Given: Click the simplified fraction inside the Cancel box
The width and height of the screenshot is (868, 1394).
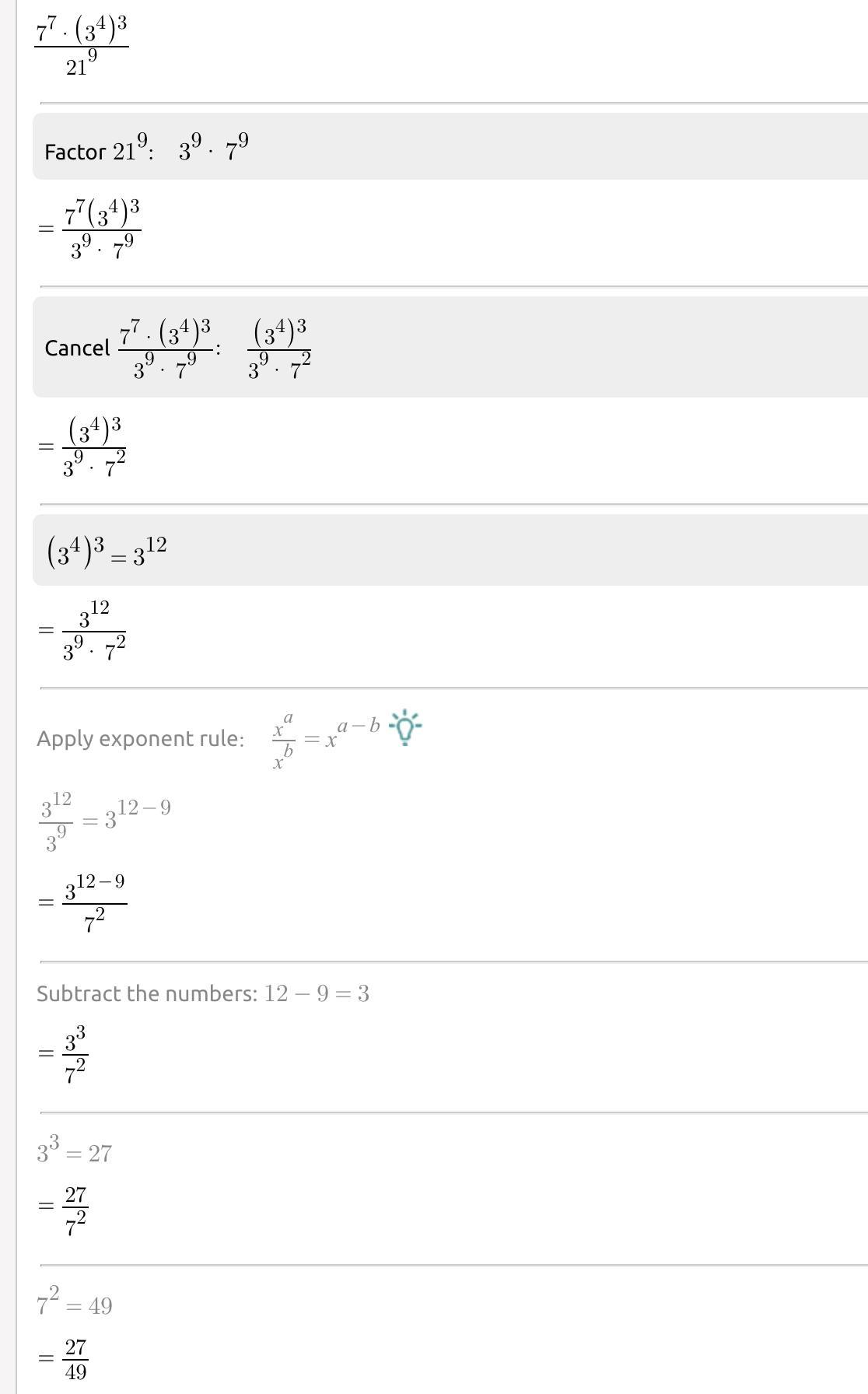Looking at the screenshot, I should (x=279, y=348).
